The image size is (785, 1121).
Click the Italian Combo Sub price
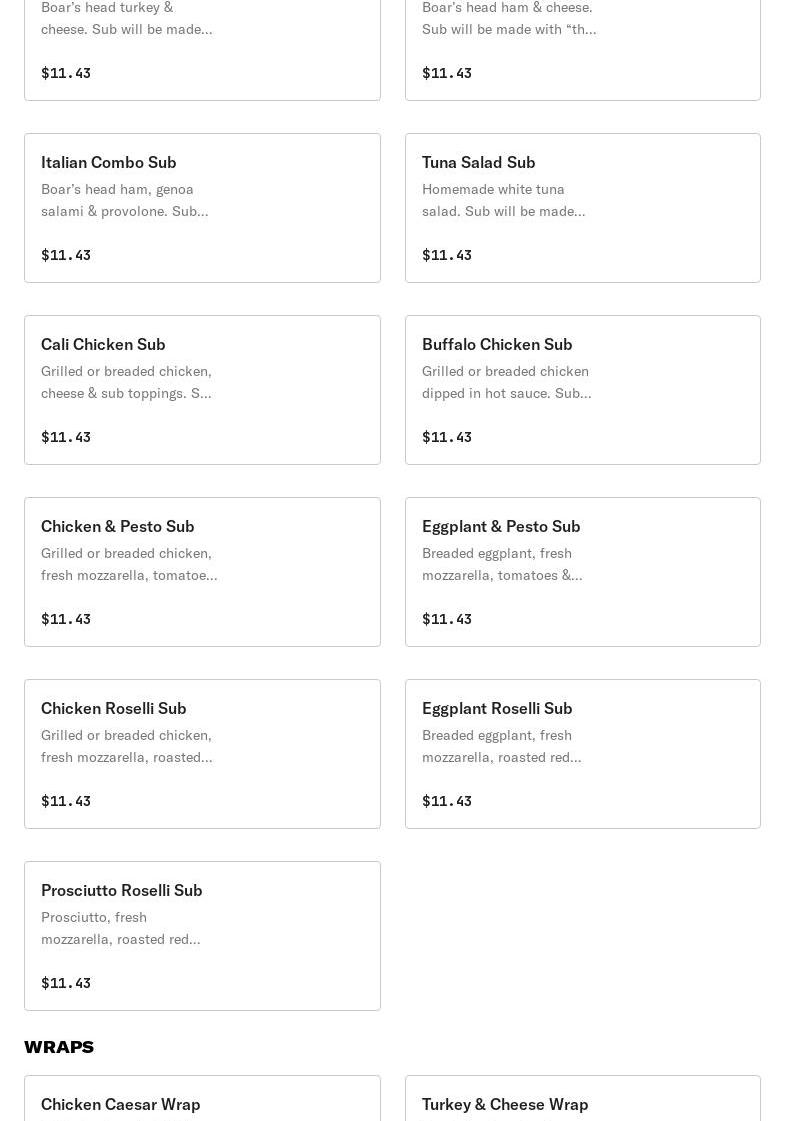pos(66,255)
